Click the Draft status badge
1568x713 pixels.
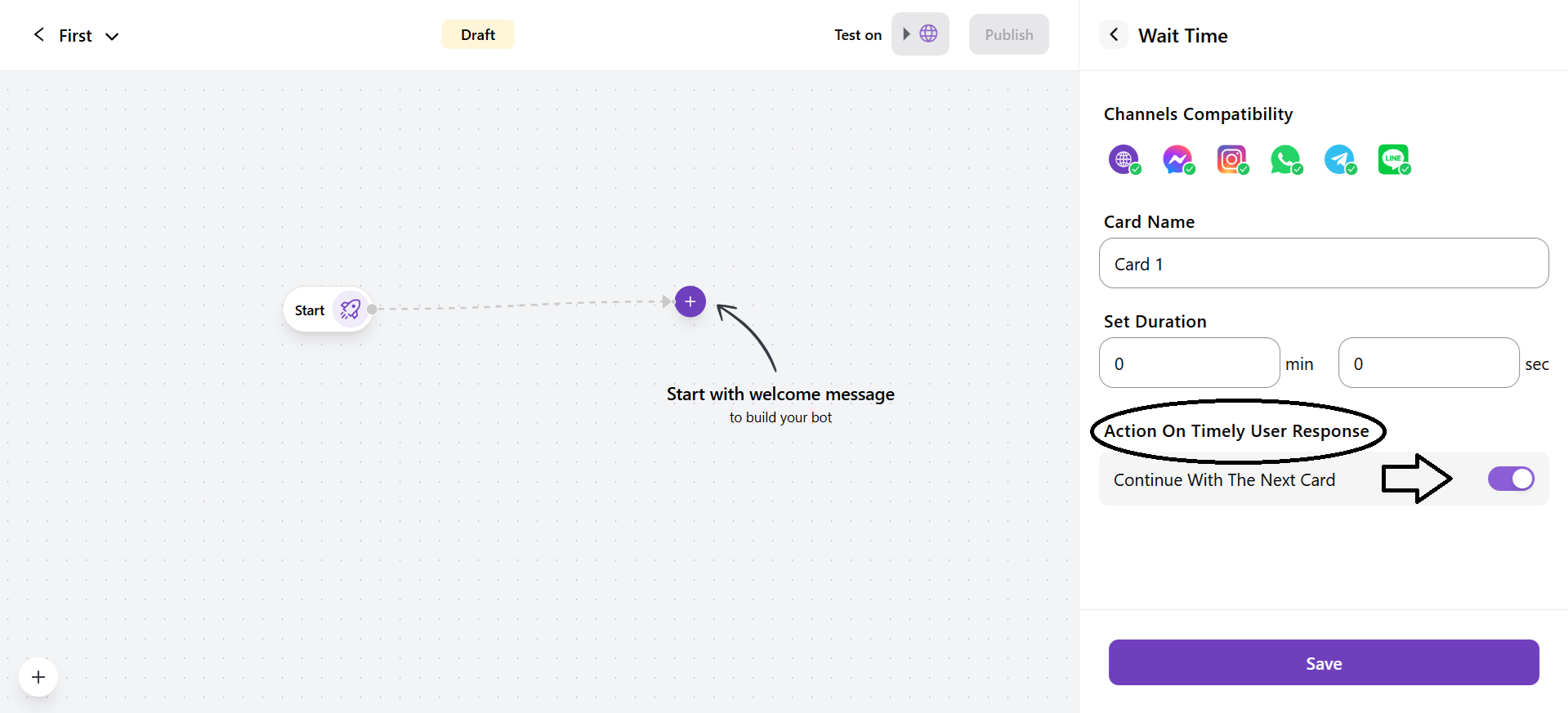(477, 34)
